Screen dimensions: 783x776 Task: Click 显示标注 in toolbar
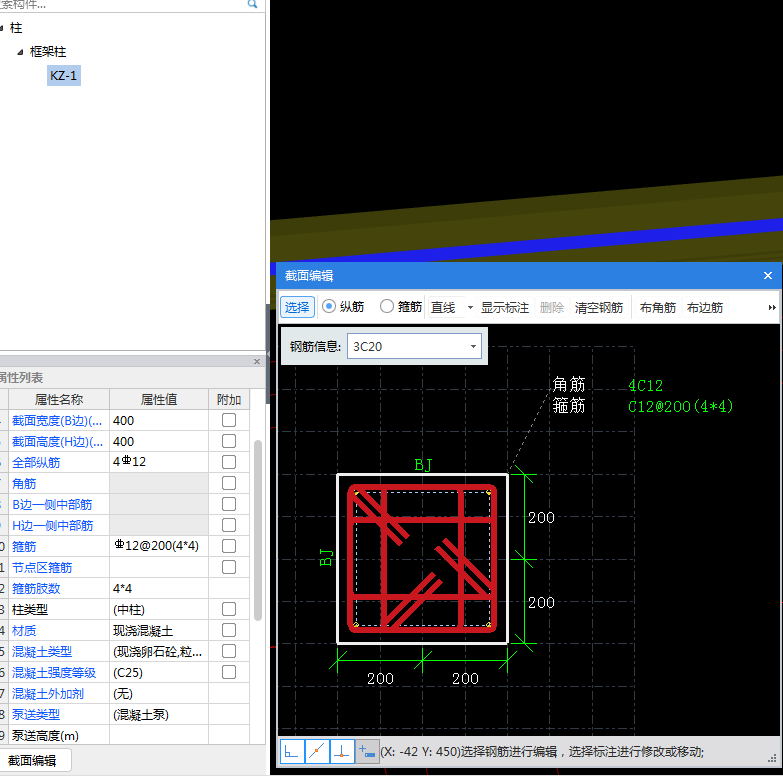pyautogui.click(x=504, y=308)
